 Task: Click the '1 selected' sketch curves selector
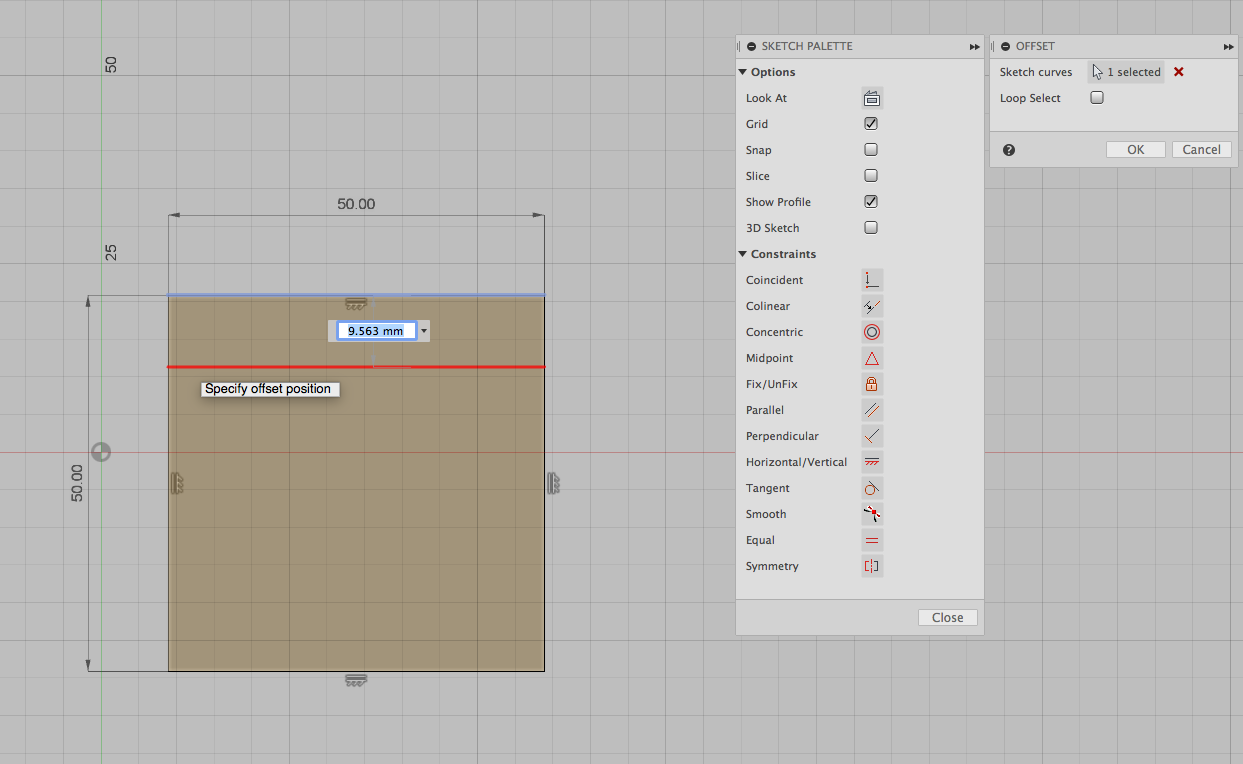coord(1126,72)
